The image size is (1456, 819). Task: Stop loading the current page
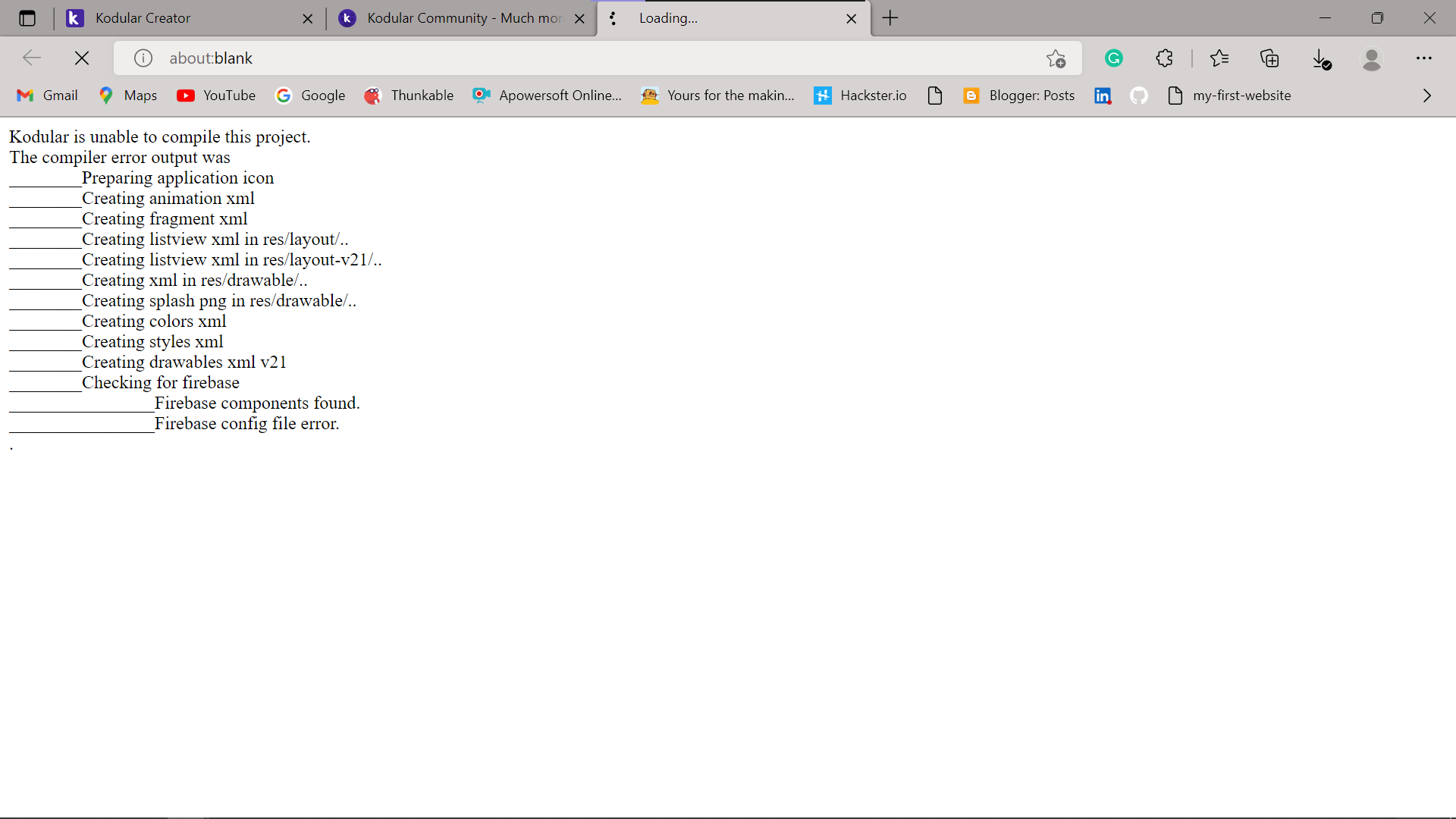(81, 58)
